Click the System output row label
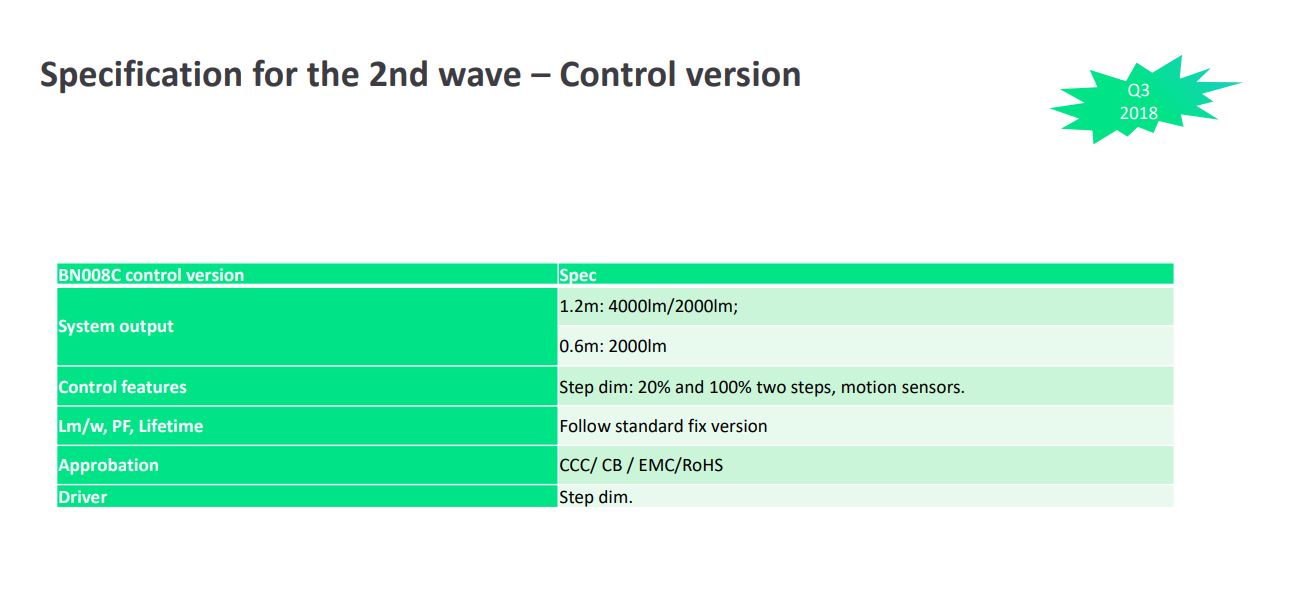 pos(307,327)
